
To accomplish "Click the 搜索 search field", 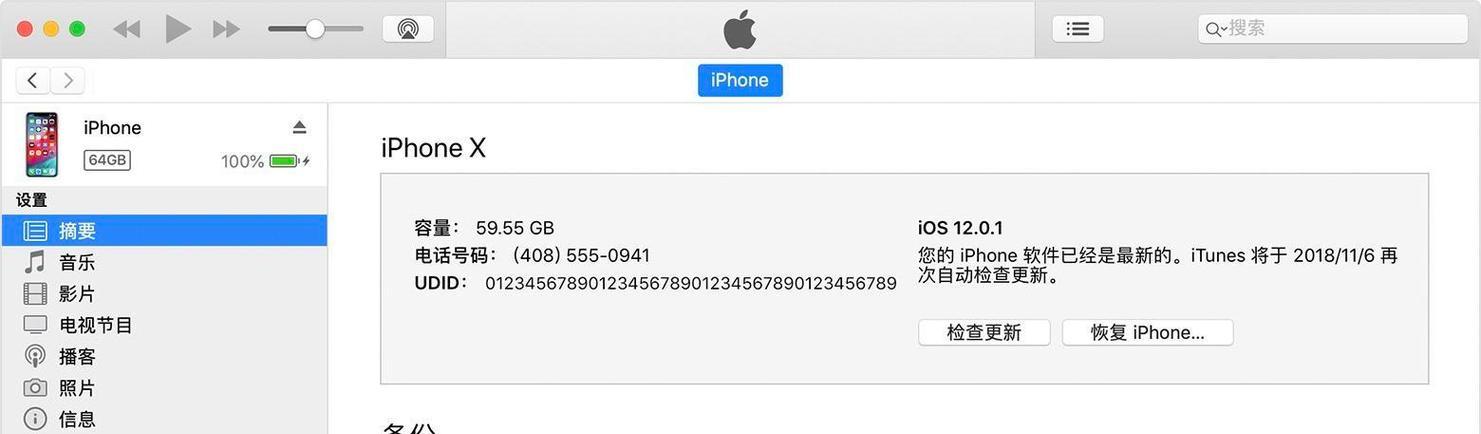I will click(x=1332, y=29).
